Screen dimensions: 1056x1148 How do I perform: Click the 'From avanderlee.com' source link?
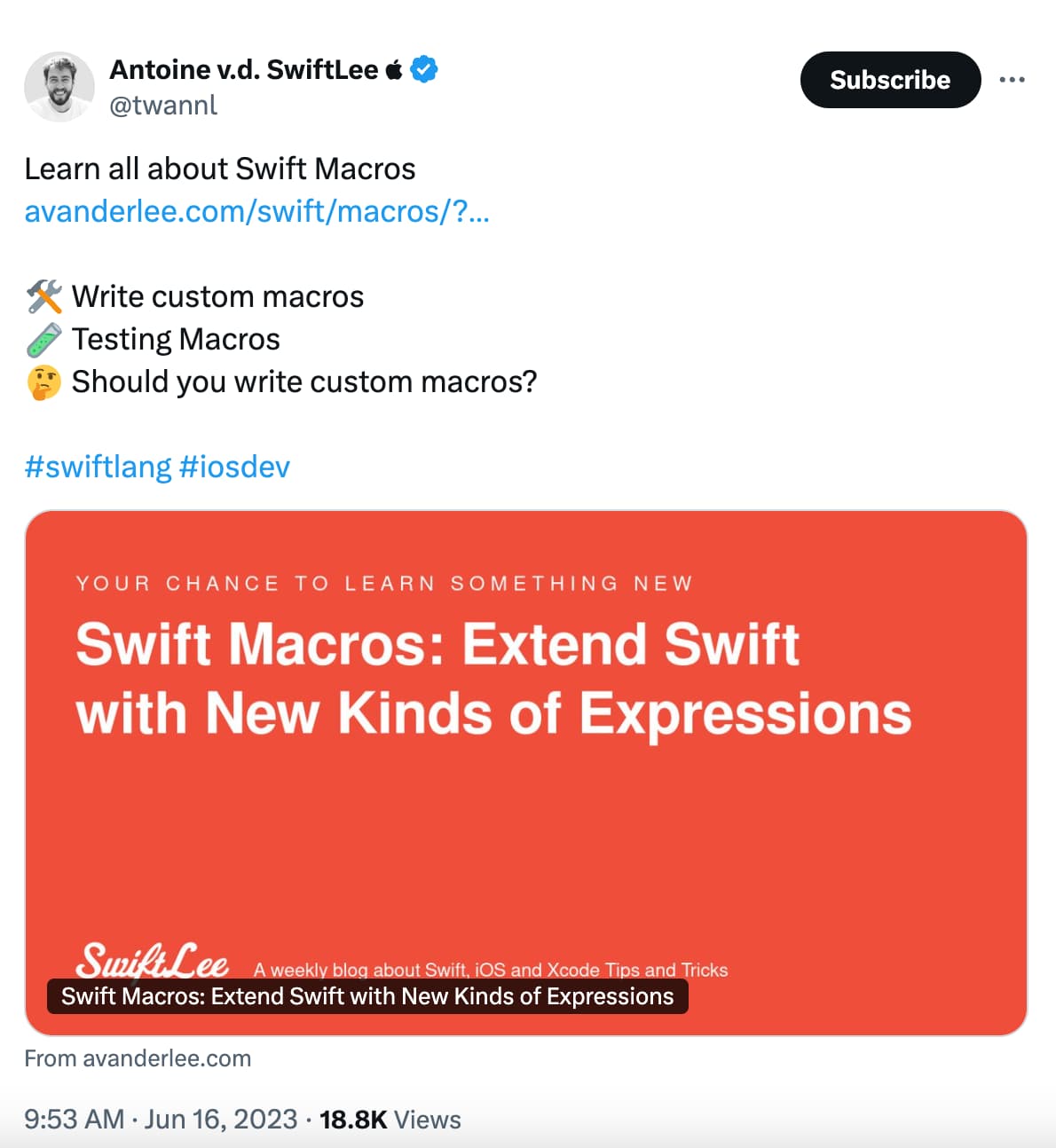tap(138, 1058)
